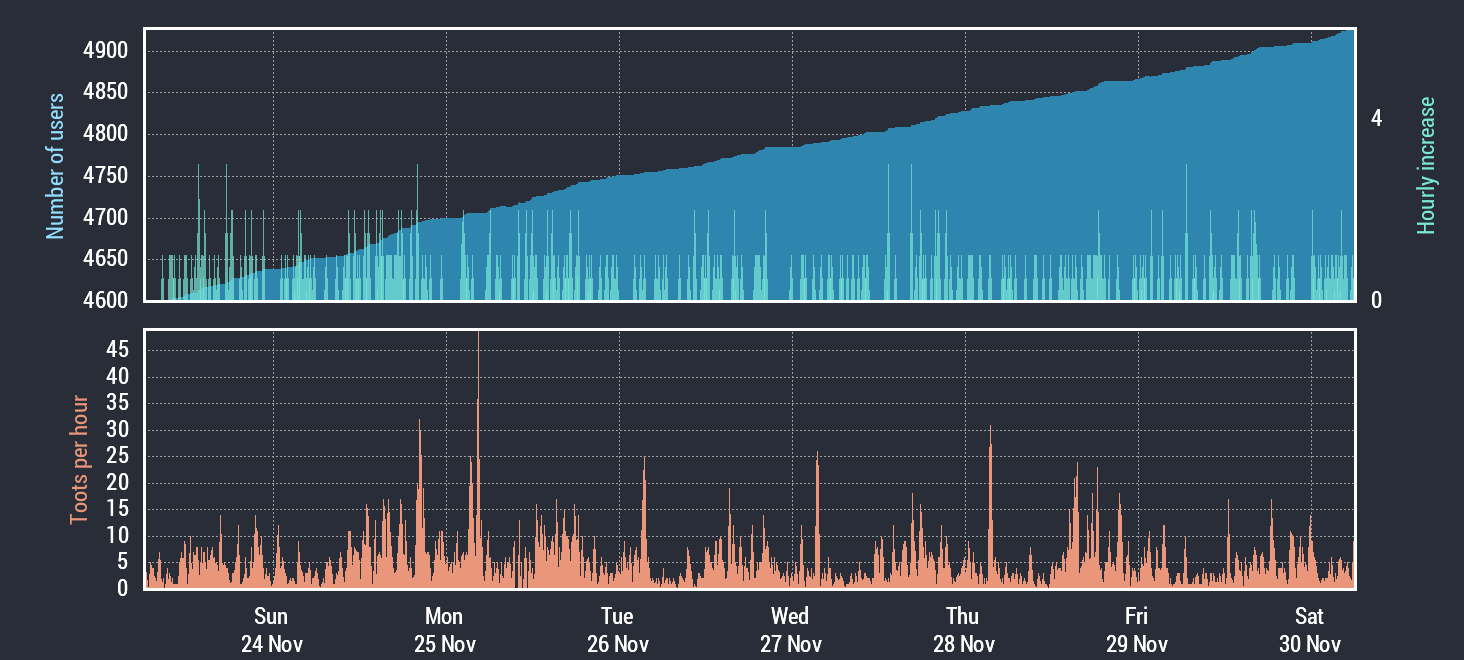Screen dimensions: 1464x660
Task: Click the 4750 tick on users axis
Action: point(108,176)
